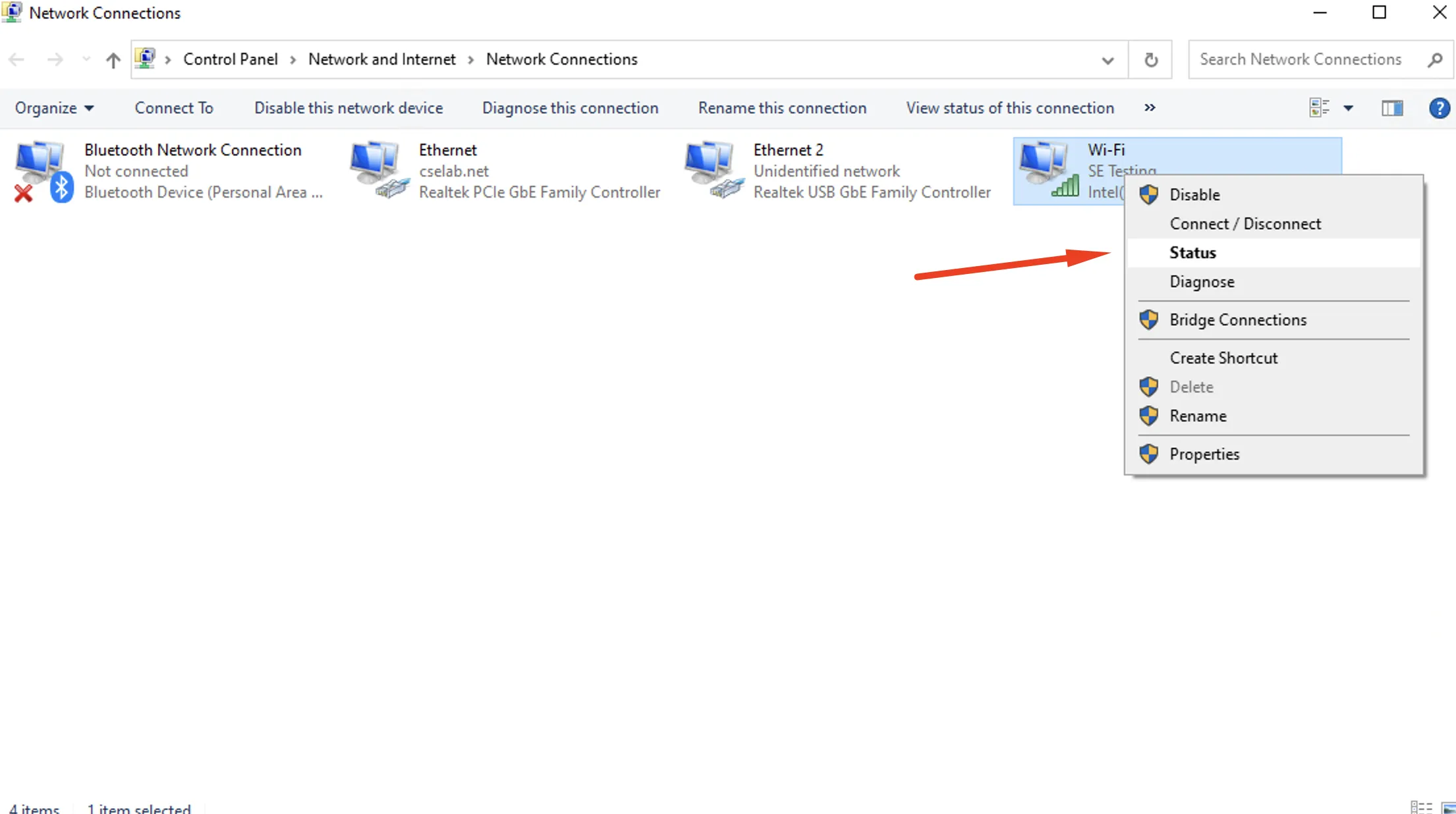Show the preview pane icon
Viewport: 1456px width, 814px height.
[1392, 108]
